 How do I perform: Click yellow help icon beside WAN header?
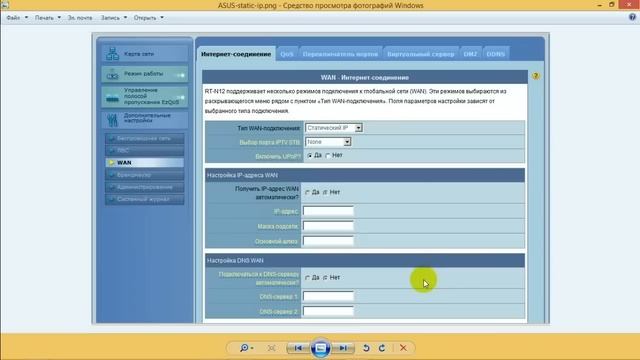click(536, 76)
